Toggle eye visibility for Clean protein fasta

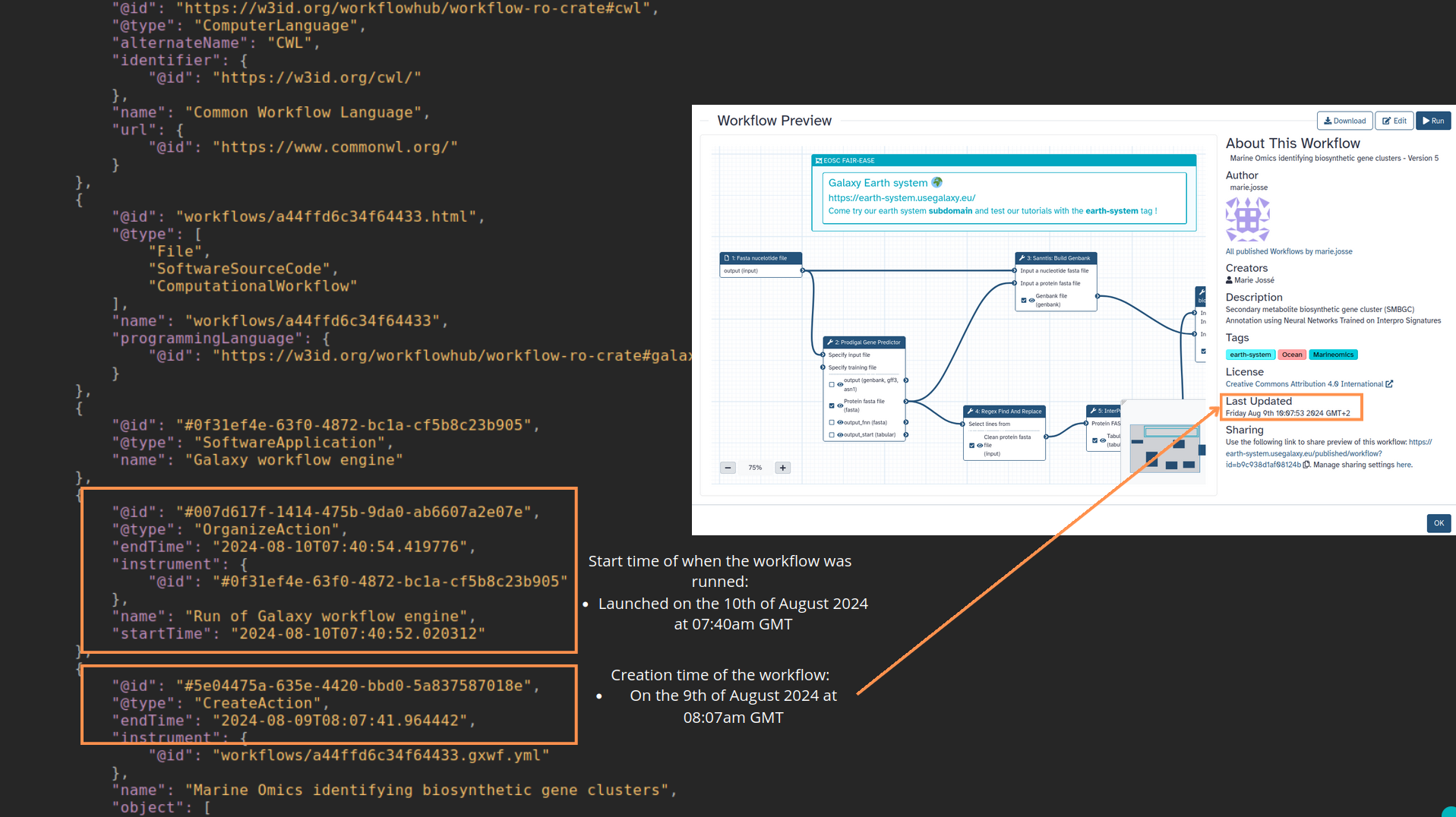tap(980, 446)
